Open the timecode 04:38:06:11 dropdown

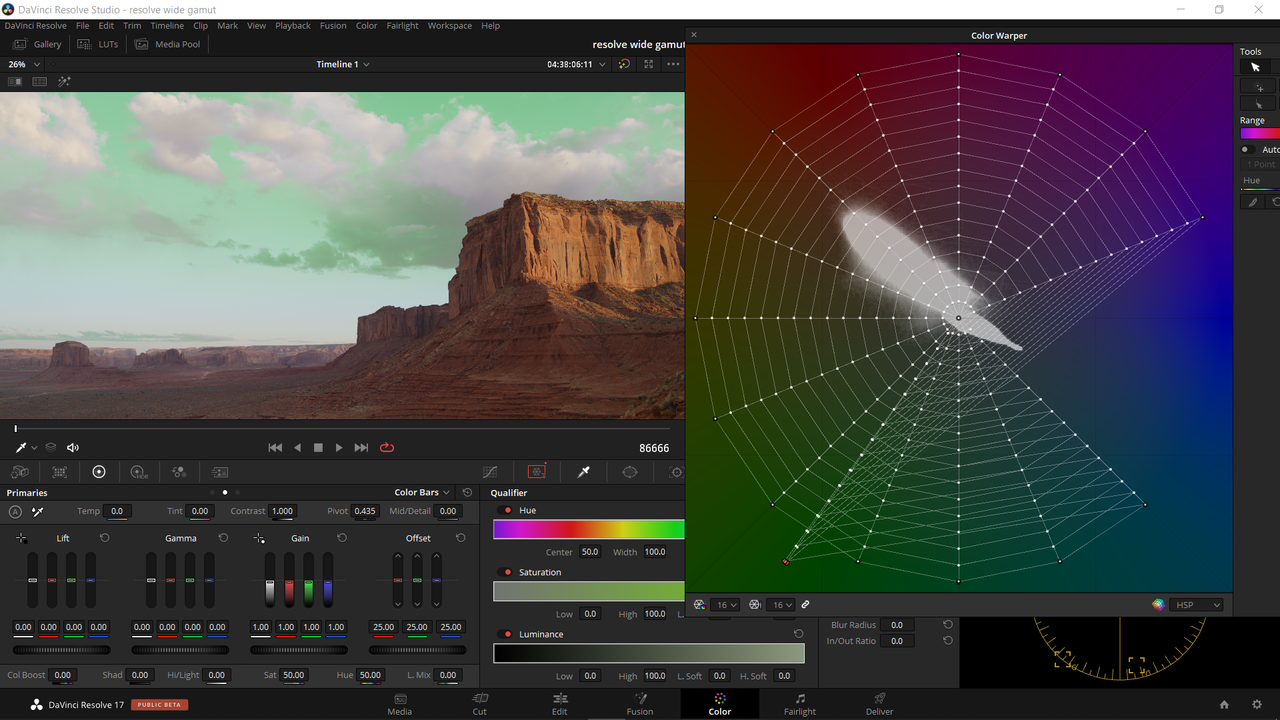[576, 64]
